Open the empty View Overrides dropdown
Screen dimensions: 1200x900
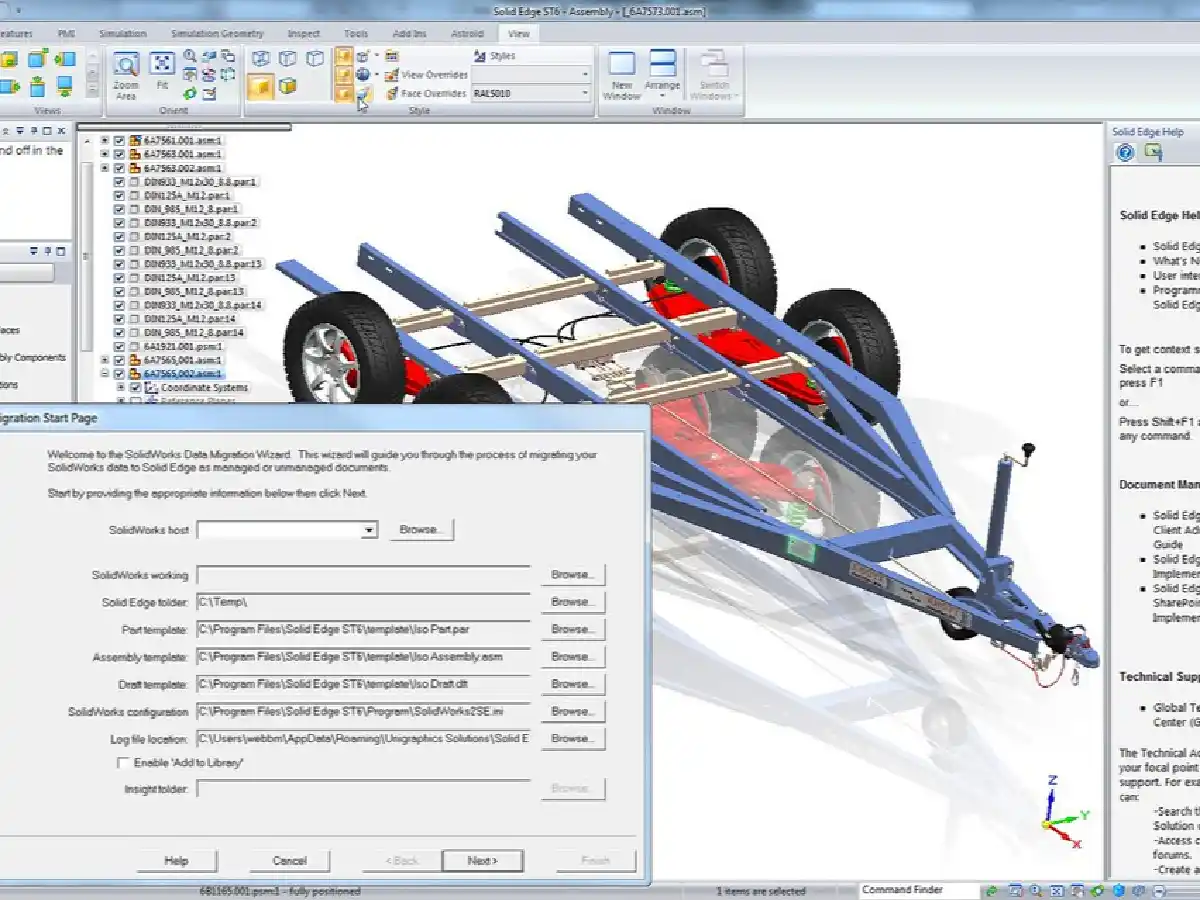[585, 74]
